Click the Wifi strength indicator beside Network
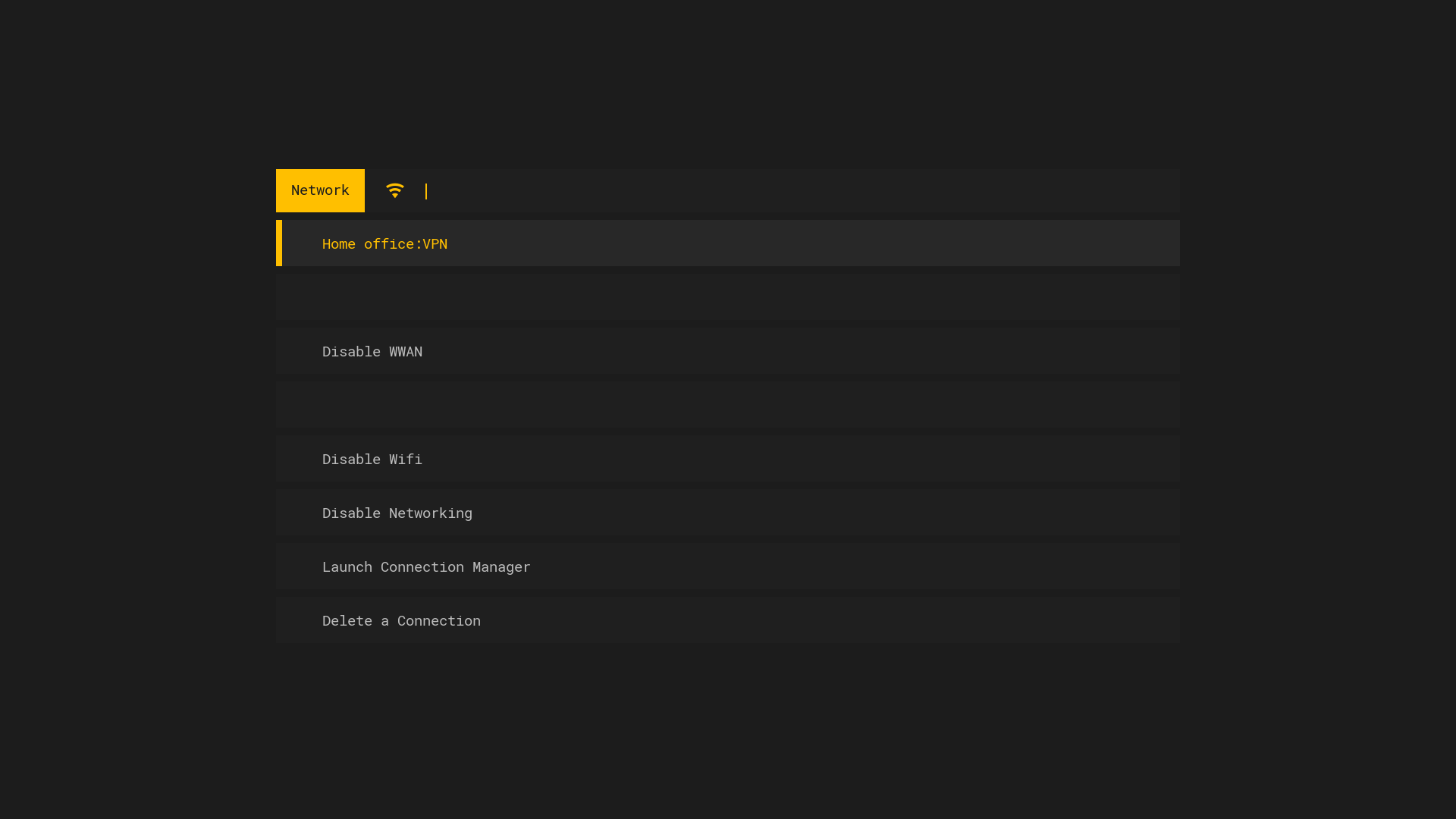1456x819 pixels. pos(396,190)
